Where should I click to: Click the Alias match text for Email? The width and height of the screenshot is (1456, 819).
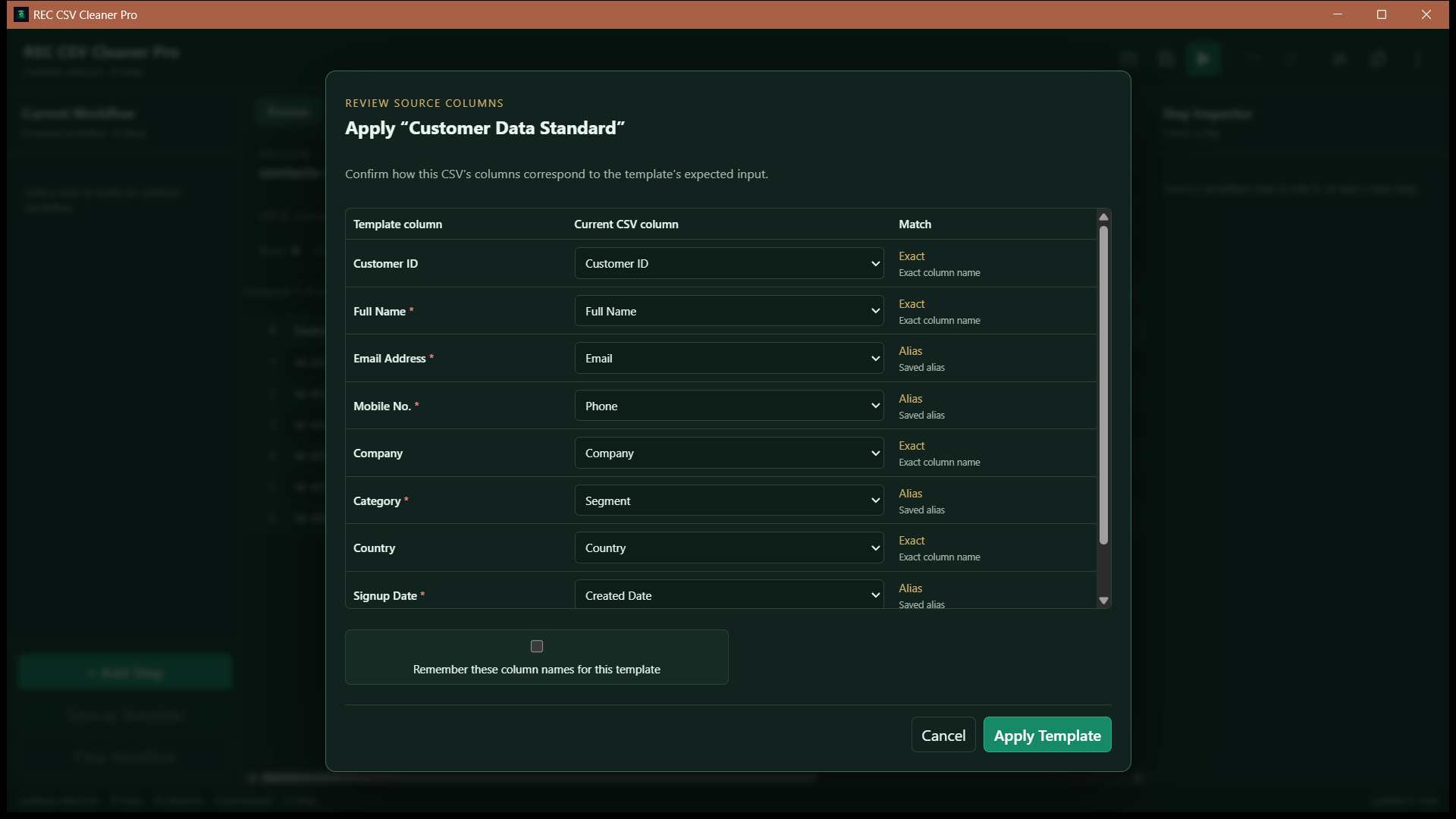click(910, 350)
